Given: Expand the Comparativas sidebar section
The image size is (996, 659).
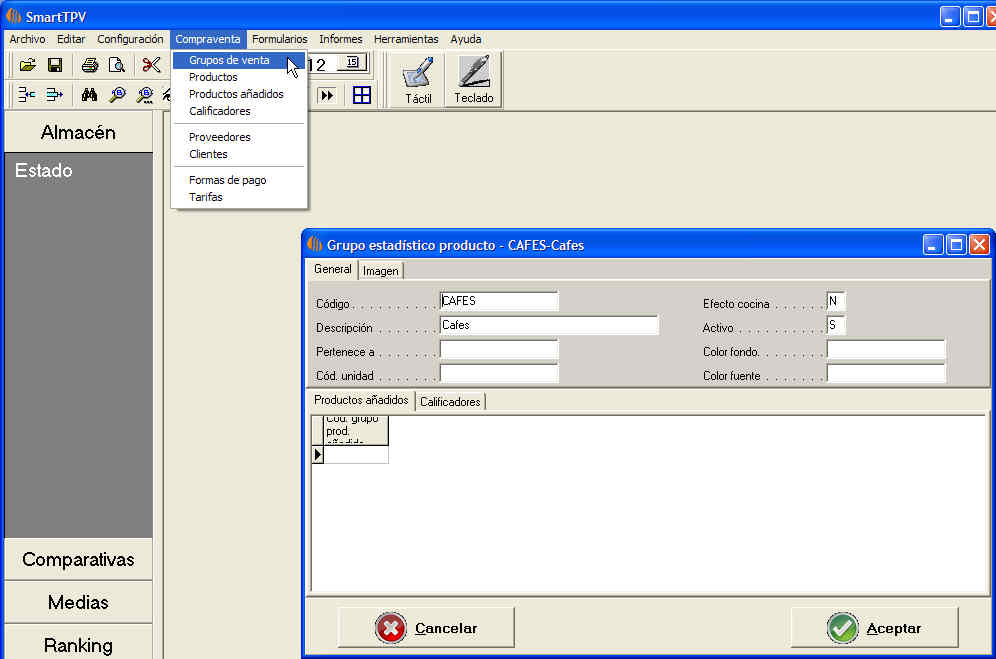Looking at the screenshot, I should tap(78, 559).
